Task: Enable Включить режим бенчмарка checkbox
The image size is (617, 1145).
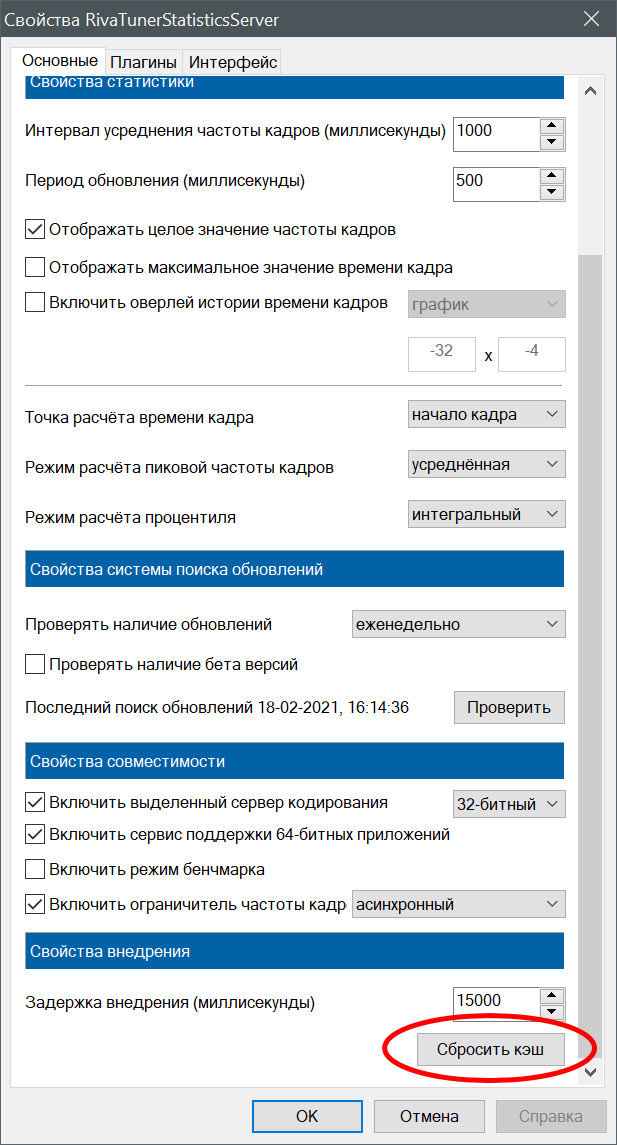Action: click(x=35, y=869)
